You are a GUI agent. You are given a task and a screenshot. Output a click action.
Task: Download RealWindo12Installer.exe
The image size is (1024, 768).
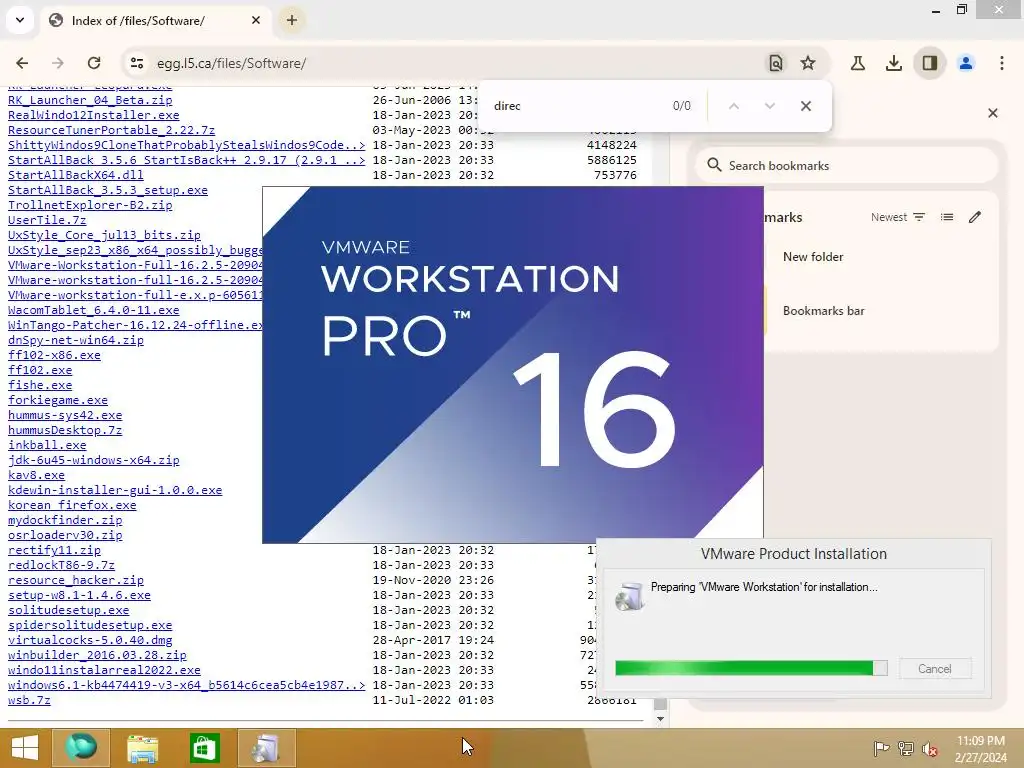[x=93, y=115]
